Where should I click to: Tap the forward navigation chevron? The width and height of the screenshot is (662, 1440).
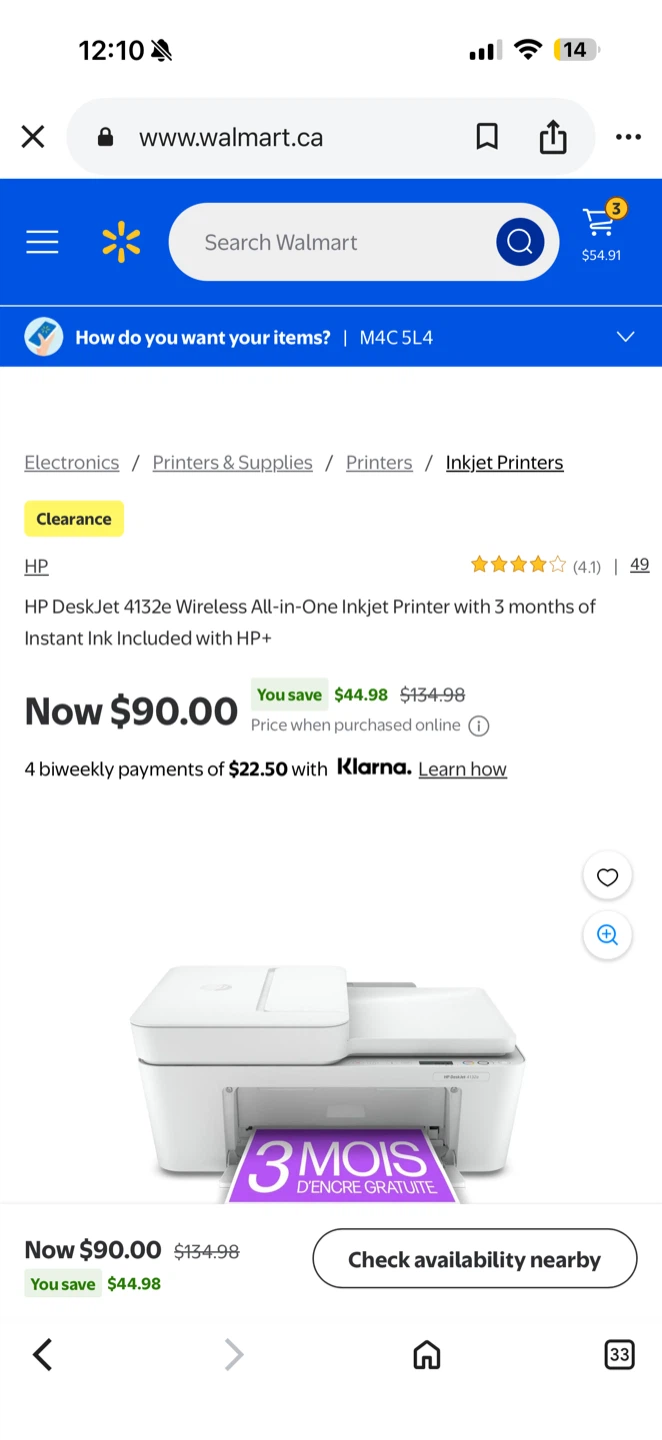(x=233, y=1355)
